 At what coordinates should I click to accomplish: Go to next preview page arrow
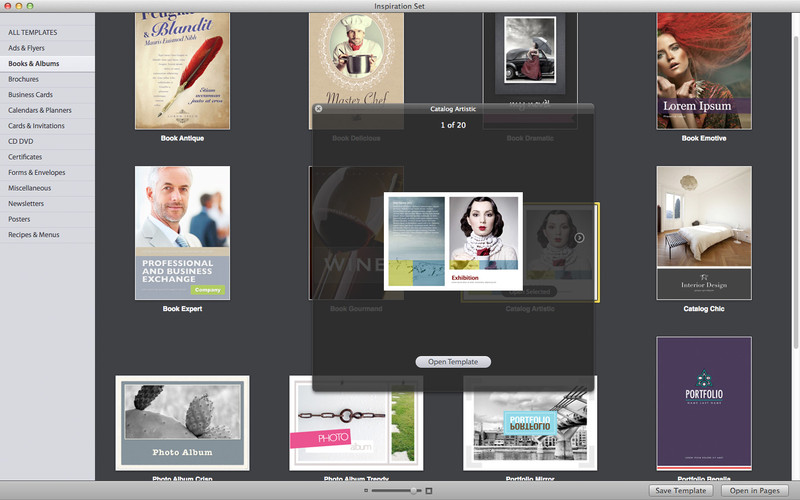coord(579,238)
